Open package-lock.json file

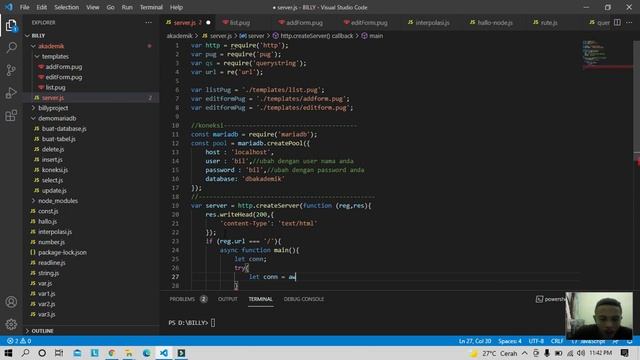tap(62, 252)
